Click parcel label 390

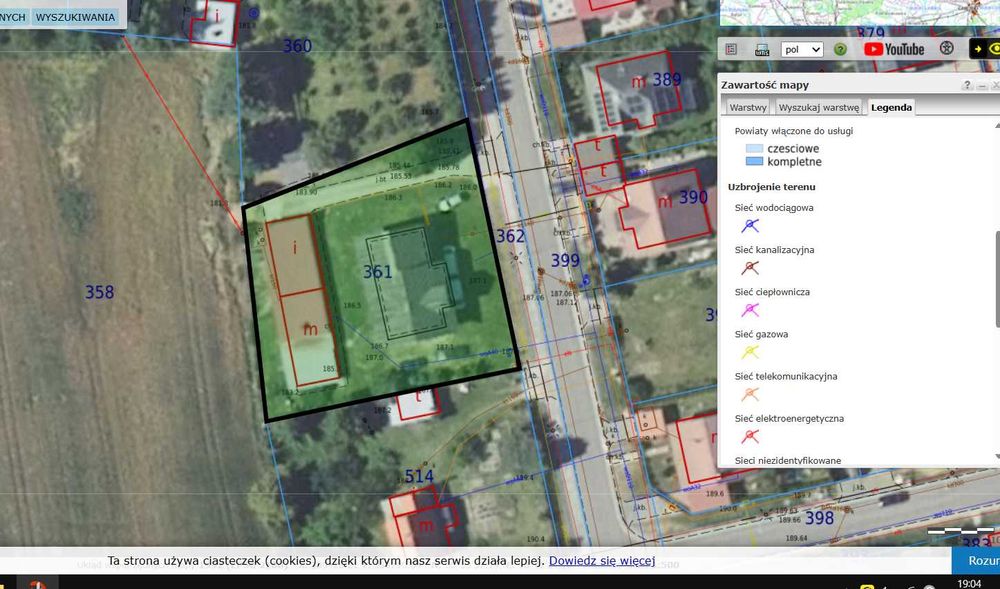point(693,198)
